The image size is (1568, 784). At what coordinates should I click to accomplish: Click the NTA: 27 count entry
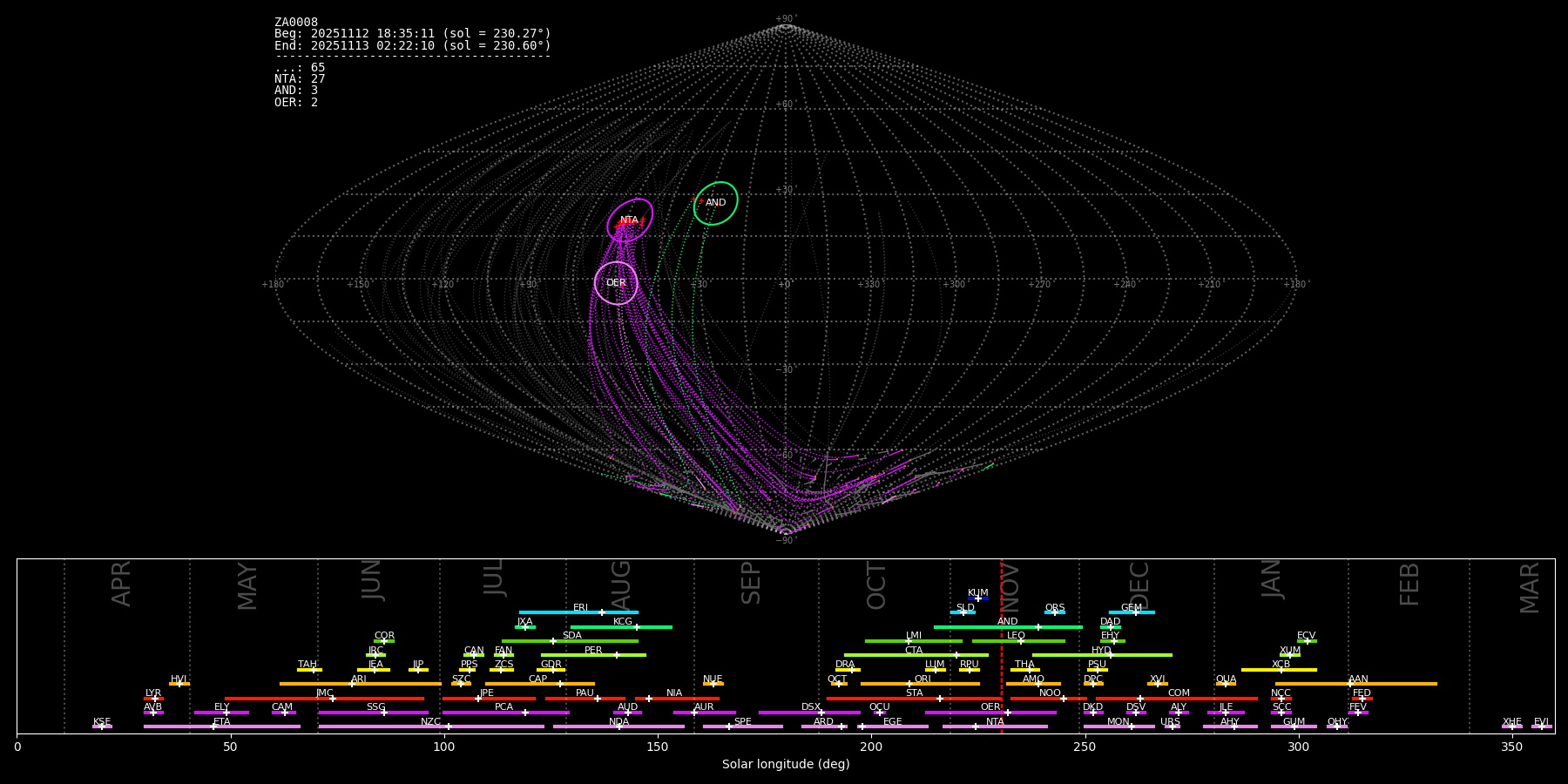point(300,79)
